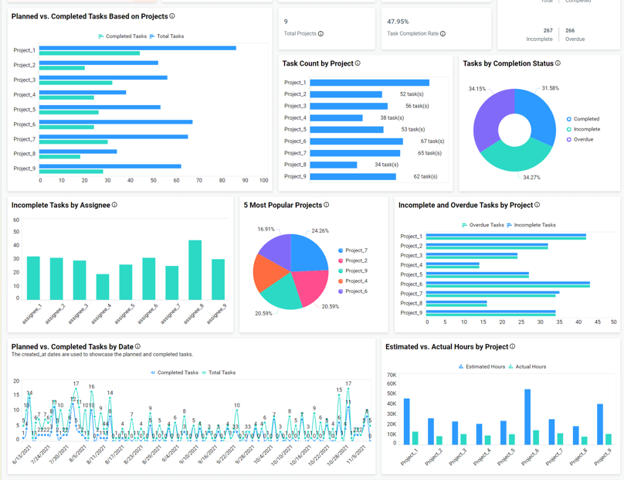This screenshot has width=624, height=480.
Task: Click info icon for Incomplete Tasks by Assignee
Action: [x=115, y=205]
